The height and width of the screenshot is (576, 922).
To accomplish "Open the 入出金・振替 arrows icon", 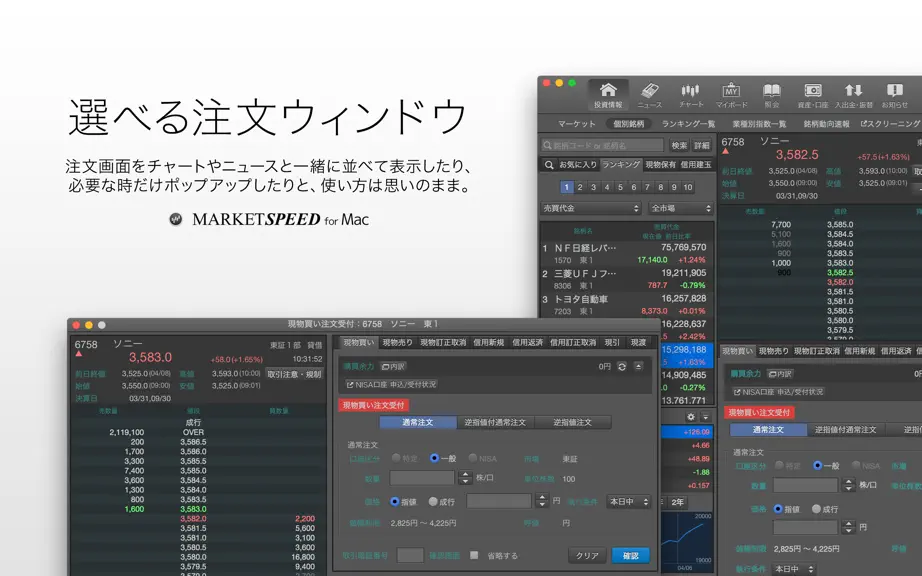I will (x=854, y=95).
